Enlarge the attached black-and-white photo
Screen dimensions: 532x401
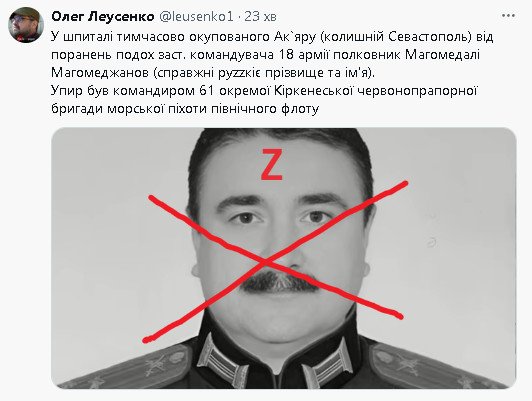[284, 258]
